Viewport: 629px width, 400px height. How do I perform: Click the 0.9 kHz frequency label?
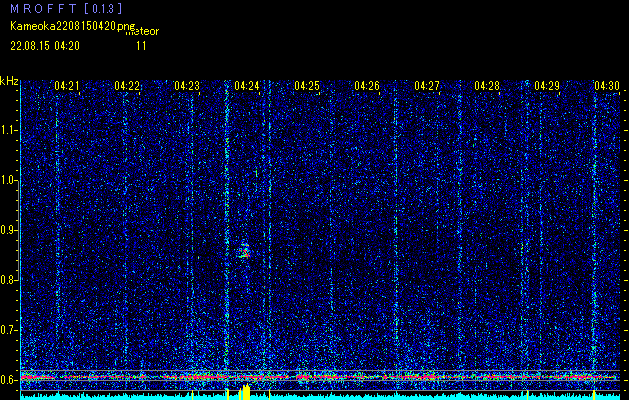[x=9, y=230]
